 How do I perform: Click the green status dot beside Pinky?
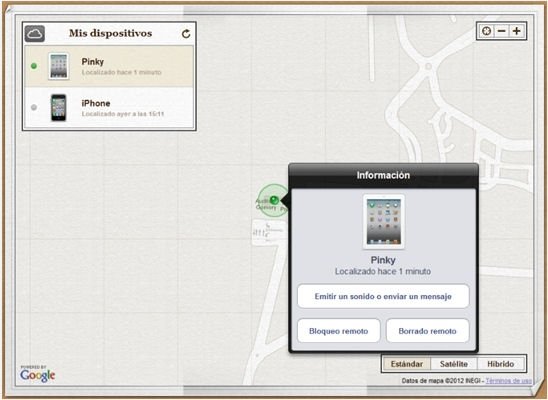34,66
